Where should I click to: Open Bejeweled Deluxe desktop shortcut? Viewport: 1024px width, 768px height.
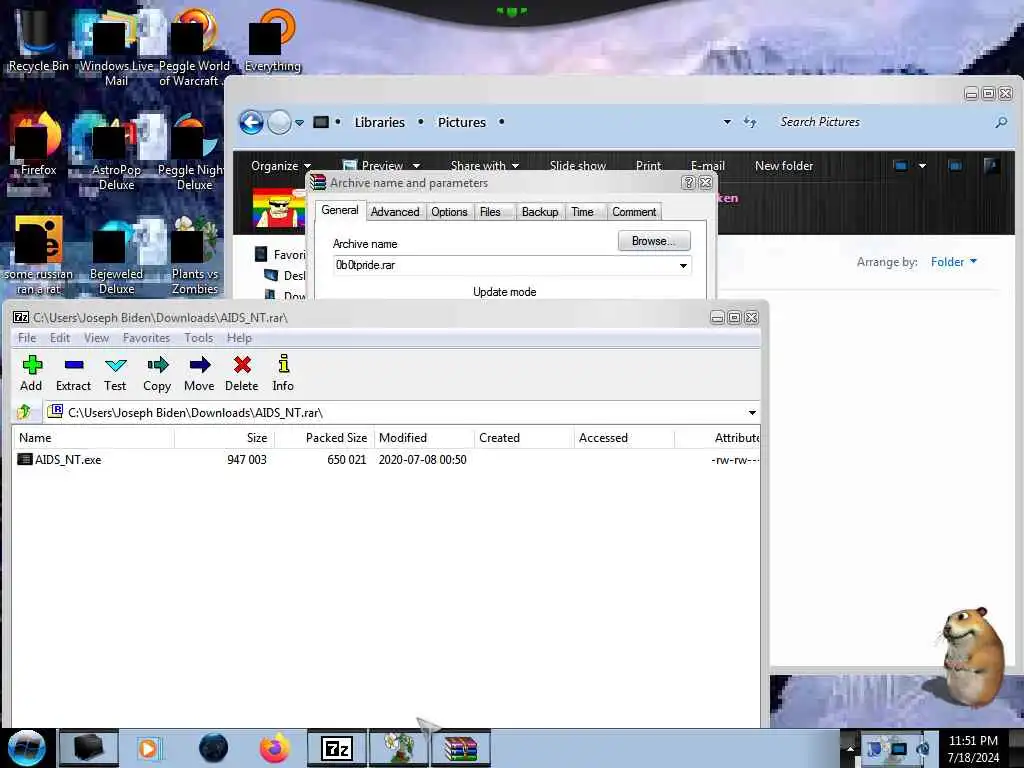pos(116,256)
